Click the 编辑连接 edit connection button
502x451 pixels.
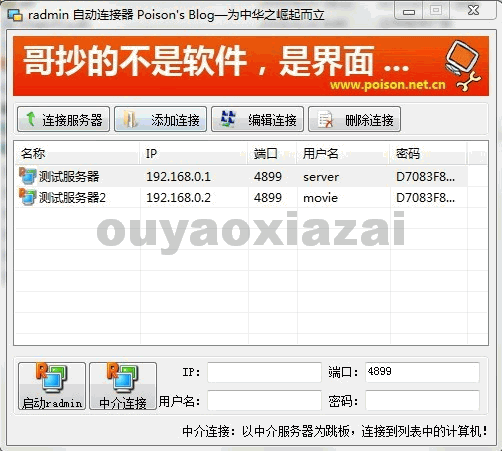click(257, 119)
